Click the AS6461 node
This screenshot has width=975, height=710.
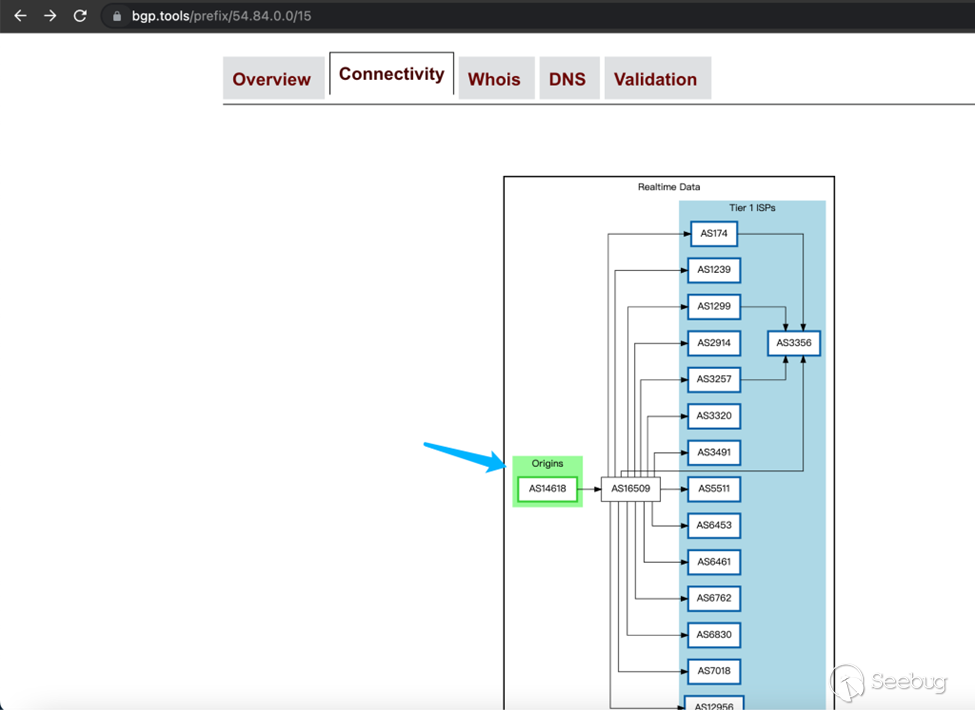coord(714,562)
